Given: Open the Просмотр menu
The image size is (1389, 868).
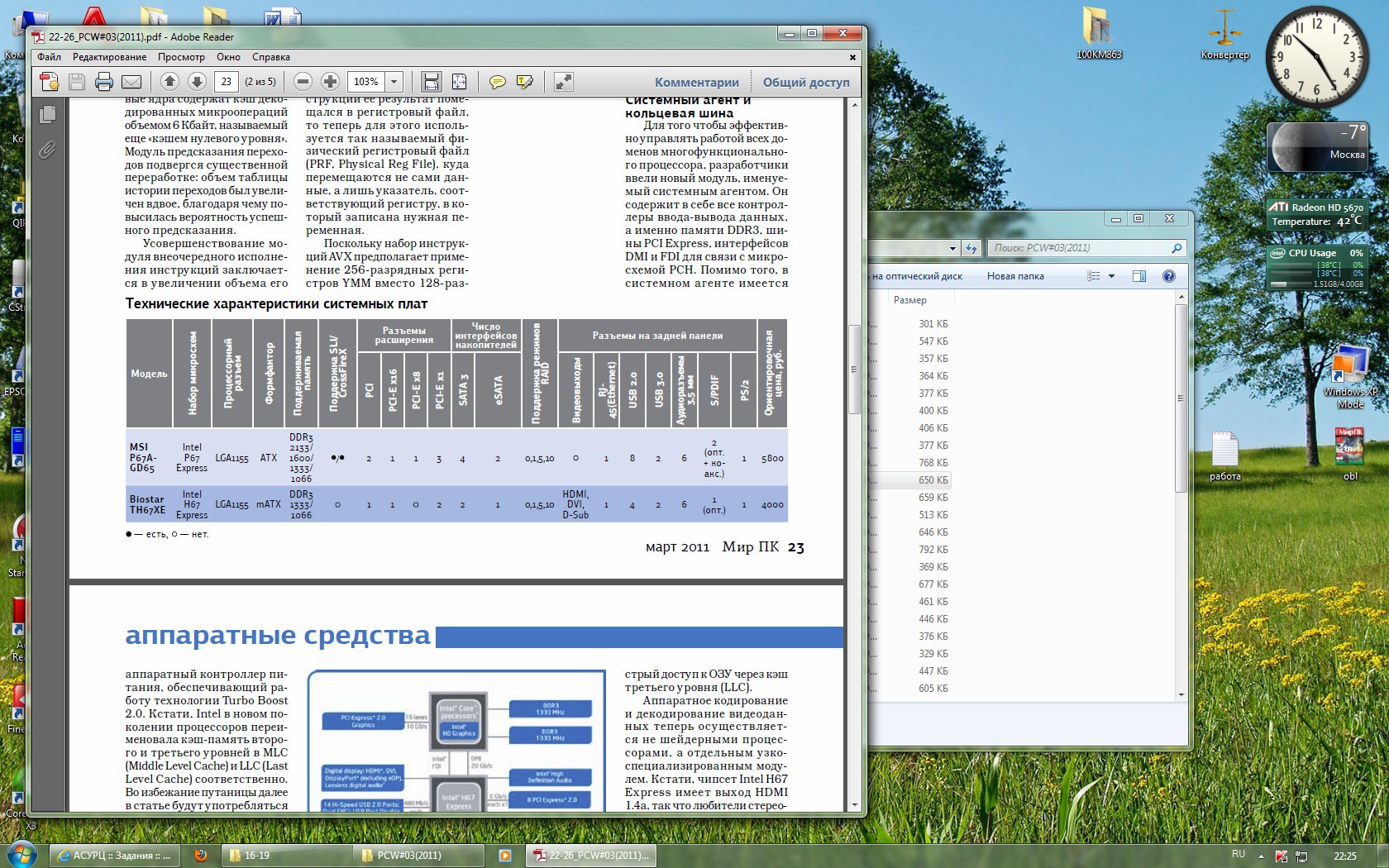Looking at the screenshot, I should point(181,57).
